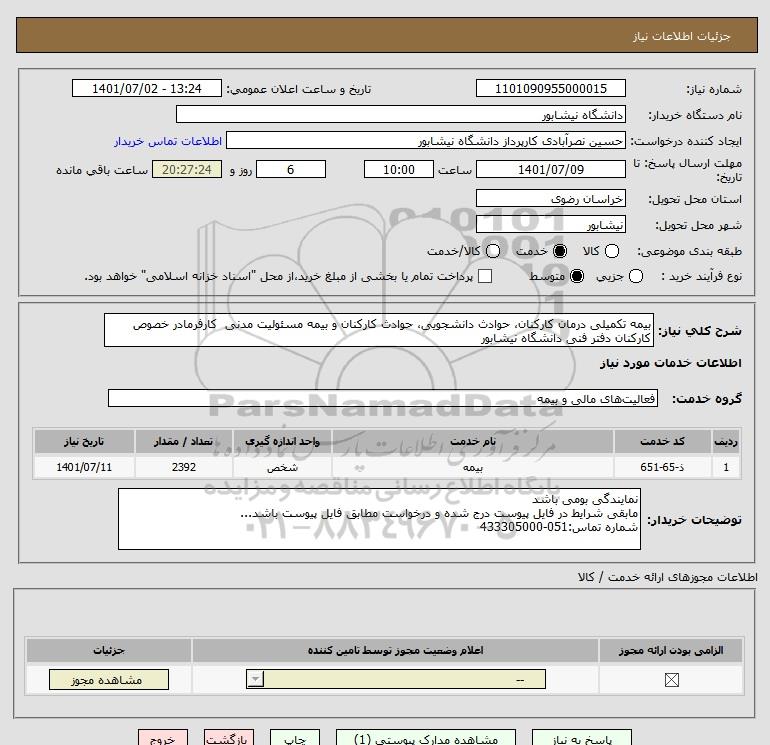The width and height of the screenshot is (770, 745).
Task: Toggle mandatory license checkbox in permits table
Action: point(671,680)
